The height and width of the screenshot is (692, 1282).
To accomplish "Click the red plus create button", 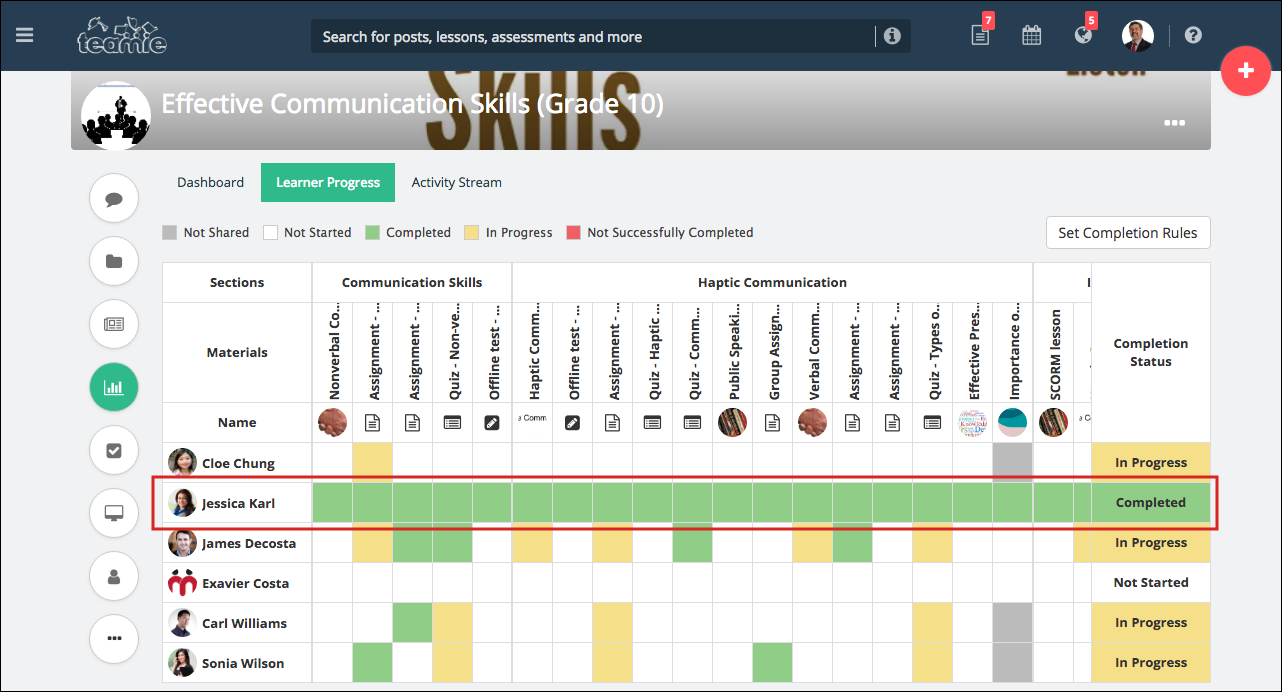I will tap(1246, 71).
